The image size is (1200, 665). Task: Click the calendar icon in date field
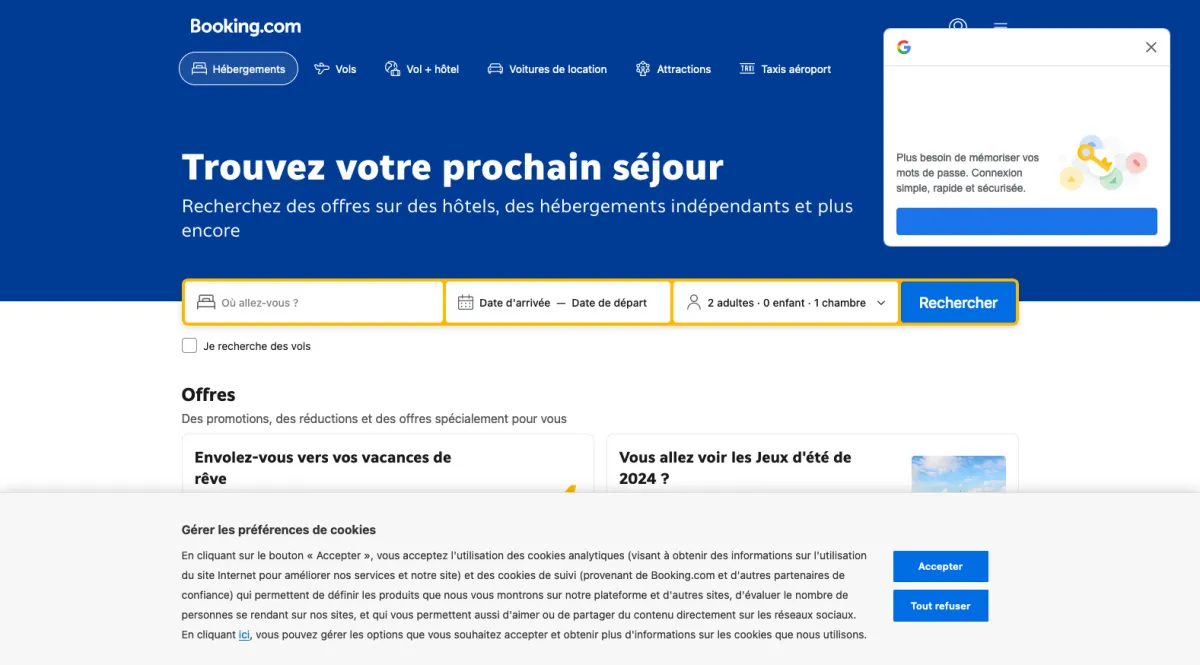pos(465,302)
